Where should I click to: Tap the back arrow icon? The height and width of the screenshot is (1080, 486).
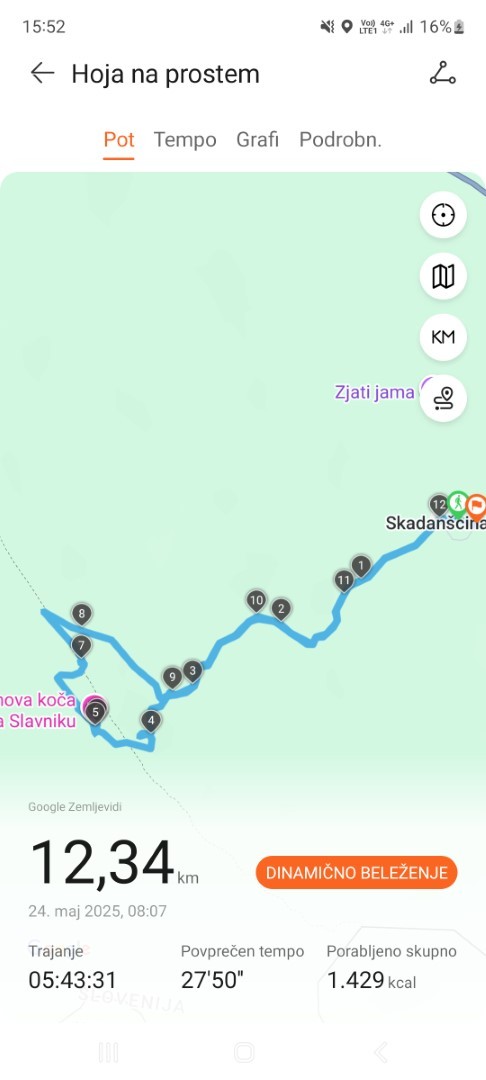(42, 73)
